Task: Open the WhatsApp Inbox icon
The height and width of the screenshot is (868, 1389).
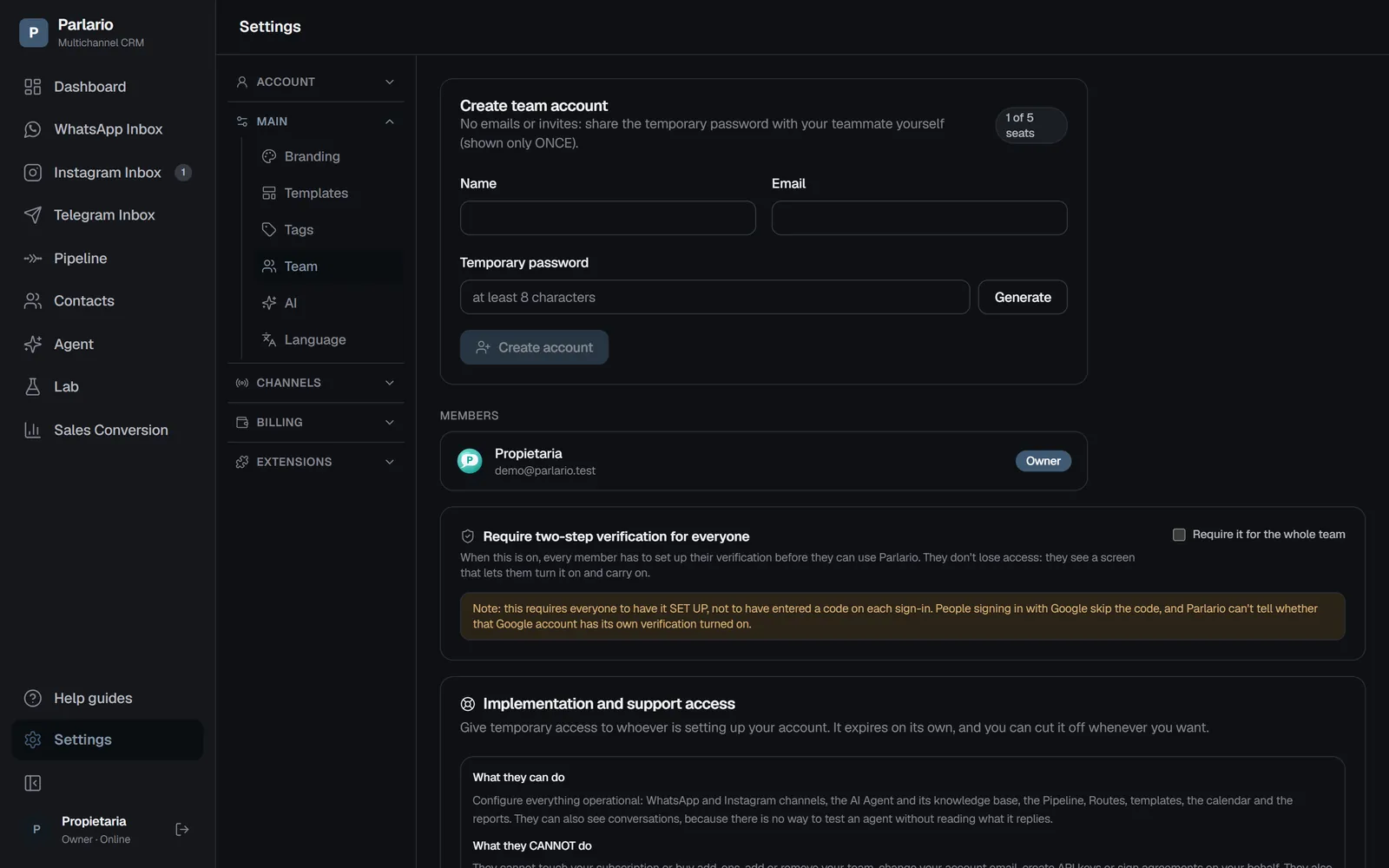Action: tap(33, 129)
